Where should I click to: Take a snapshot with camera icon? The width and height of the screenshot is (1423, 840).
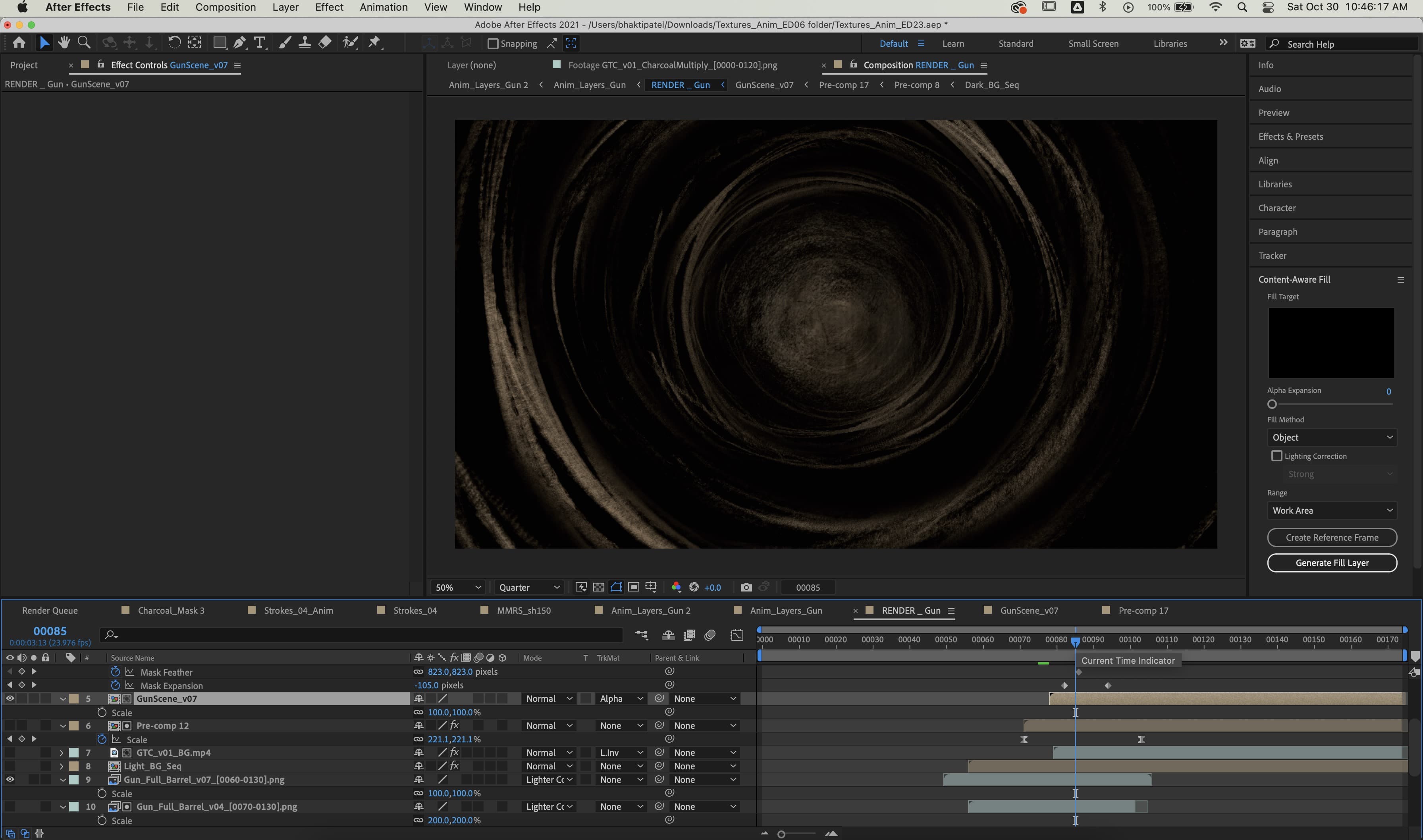tap(746, 588)
